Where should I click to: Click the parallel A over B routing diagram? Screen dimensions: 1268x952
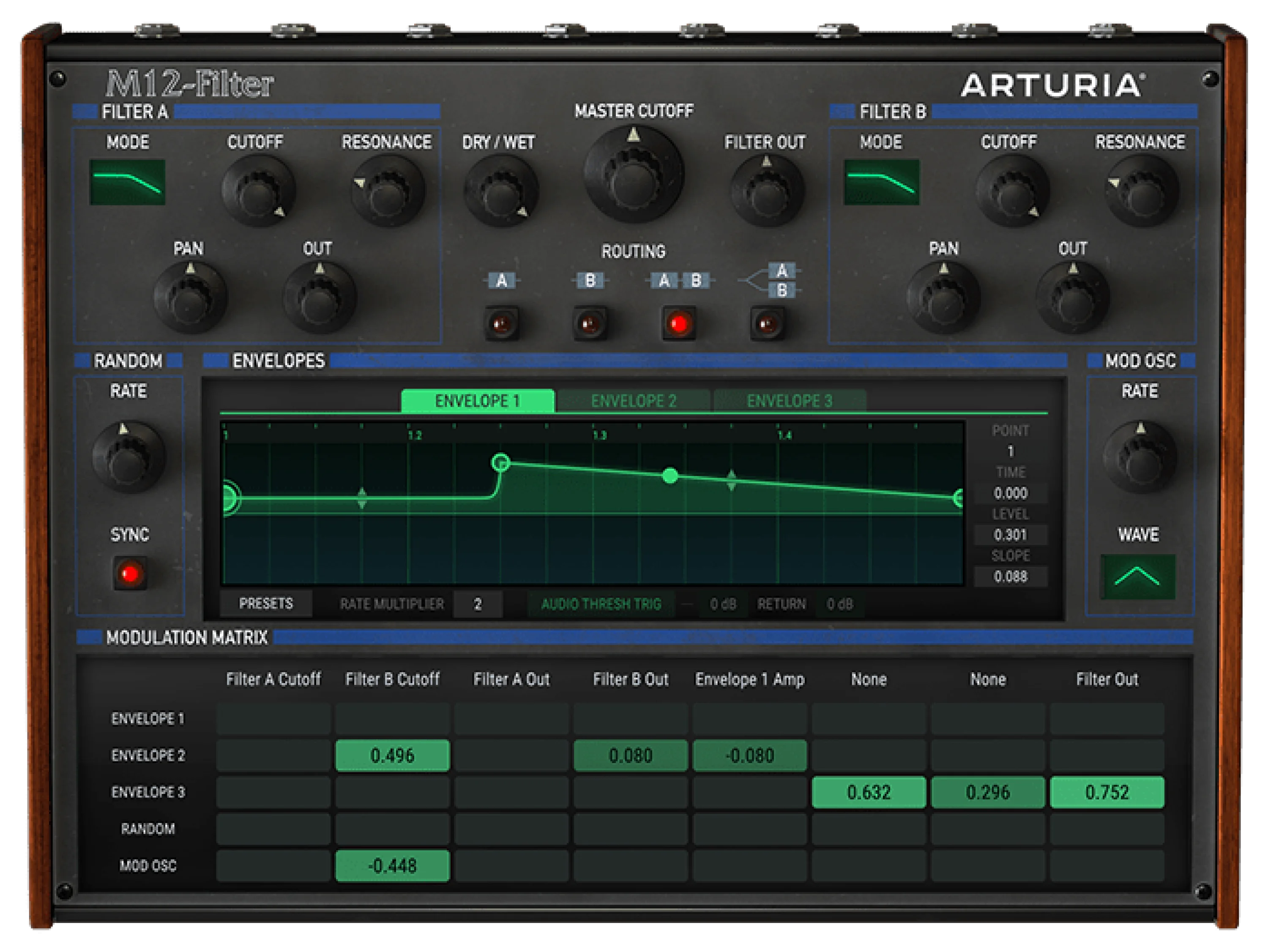click(769, 280)
